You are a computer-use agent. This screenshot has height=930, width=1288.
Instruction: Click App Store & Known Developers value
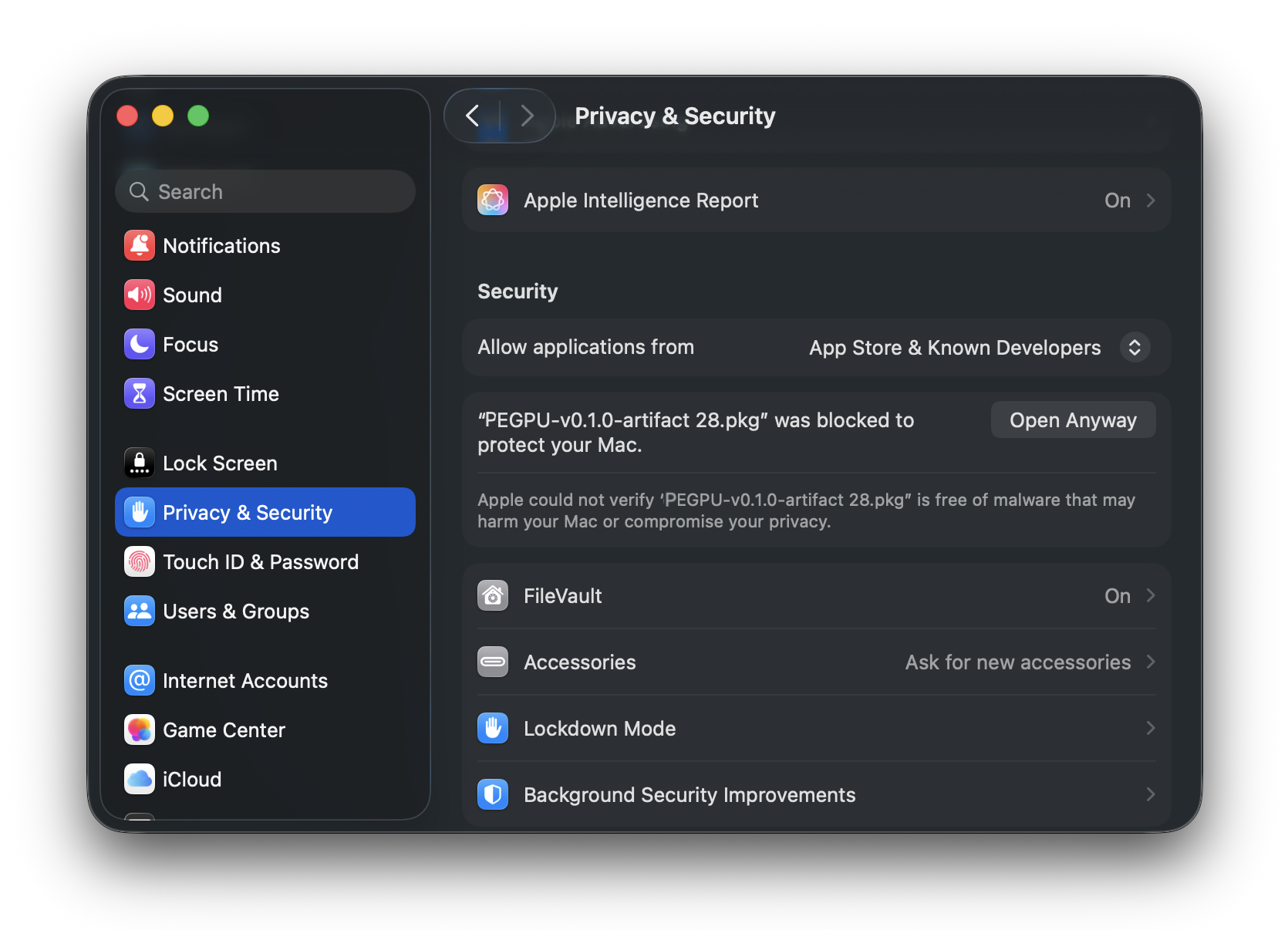(x=955, y=348)
